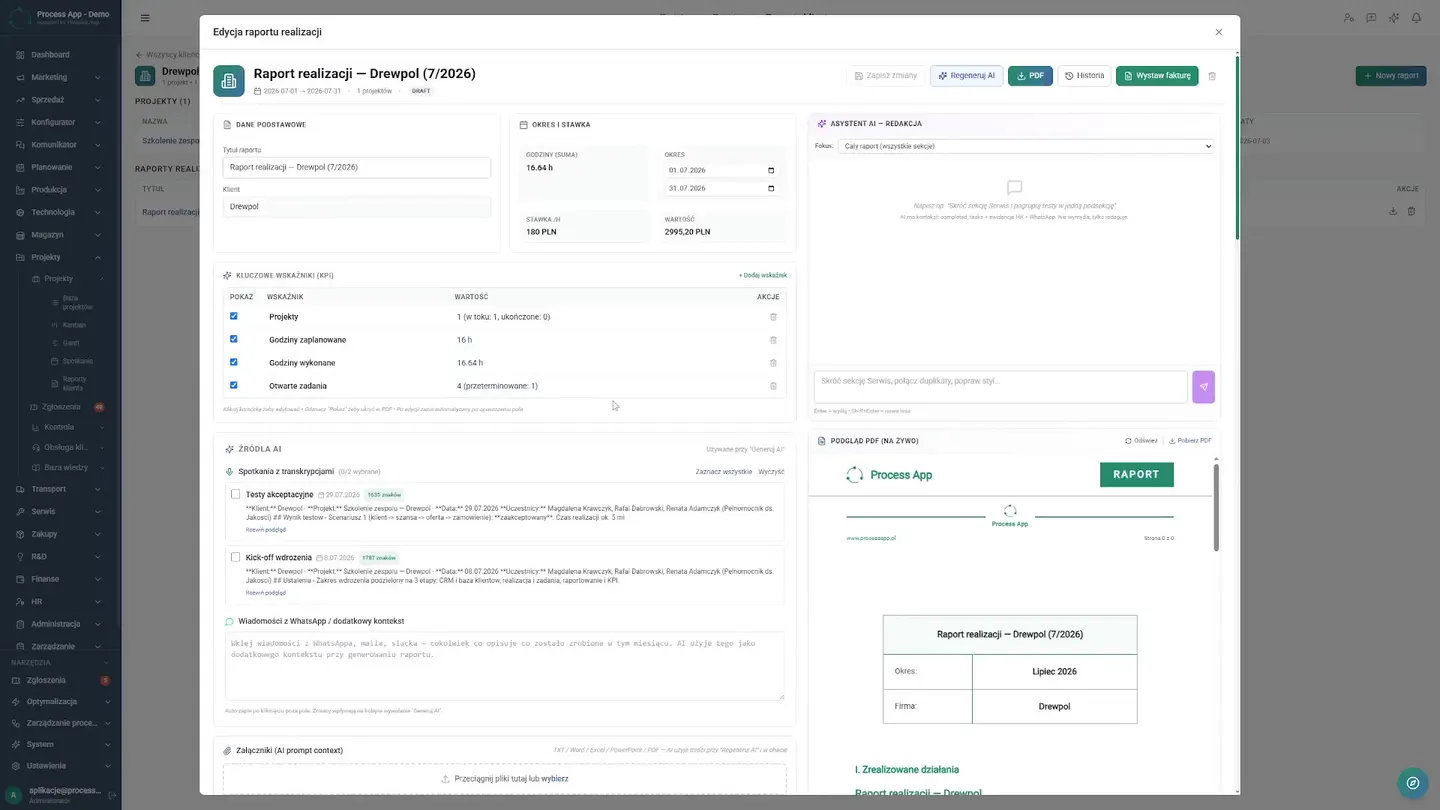Click the Regeneruj AI button
Viewport: 1440px width, 810px height.
pos(967,76)
